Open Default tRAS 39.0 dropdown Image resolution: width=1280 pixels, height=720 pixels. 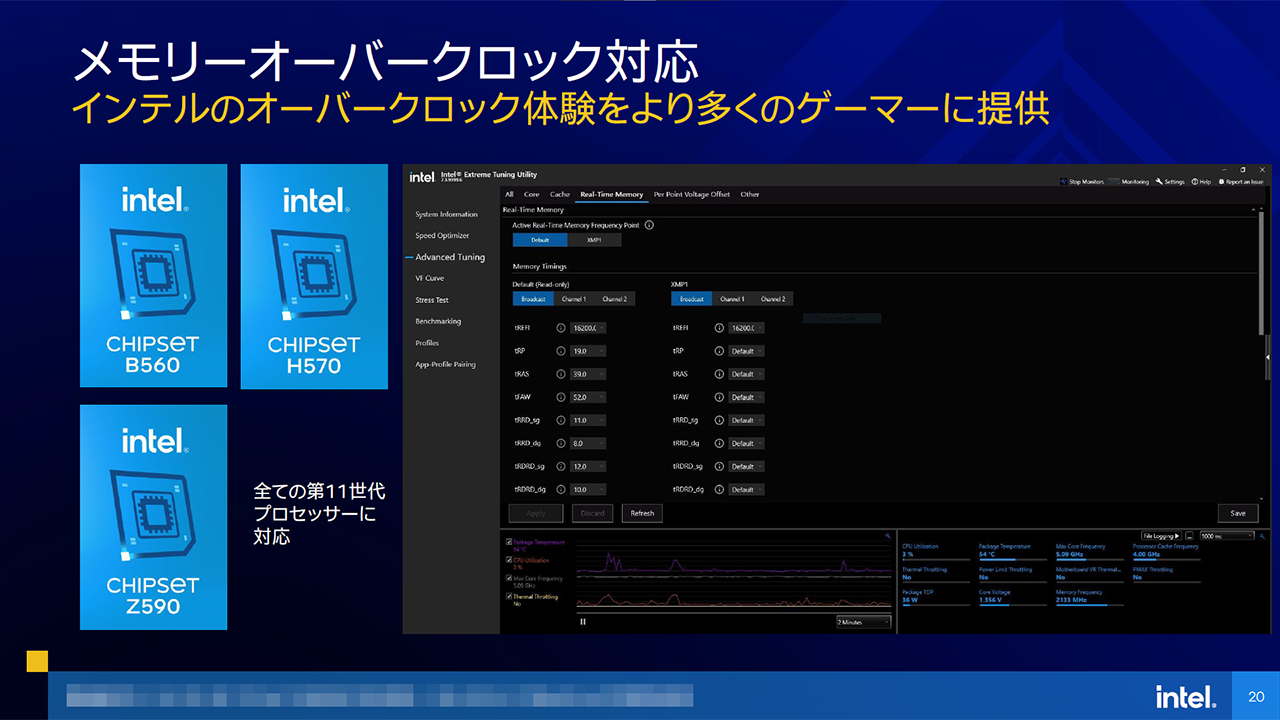pos(588,374)
